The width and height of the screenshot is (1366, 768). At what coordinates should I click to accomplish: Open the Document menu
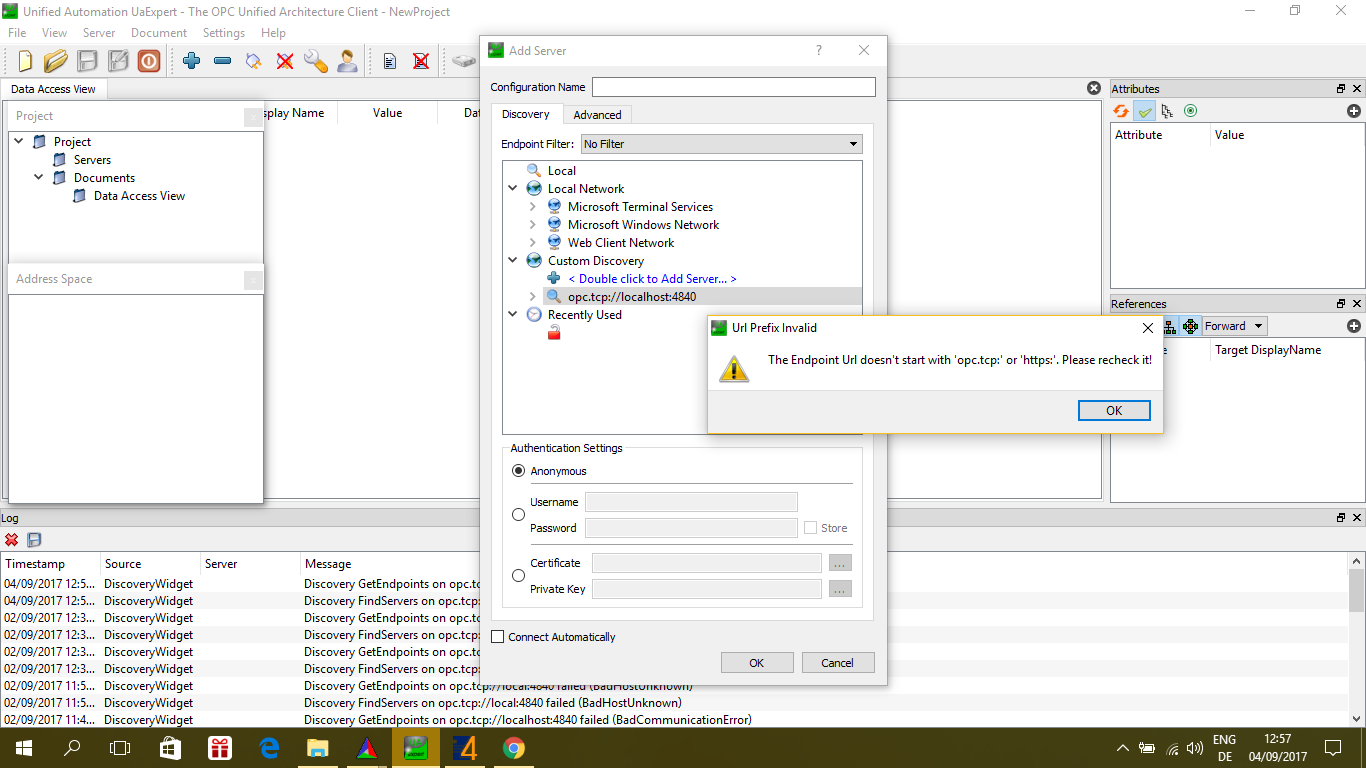[159, 33]
